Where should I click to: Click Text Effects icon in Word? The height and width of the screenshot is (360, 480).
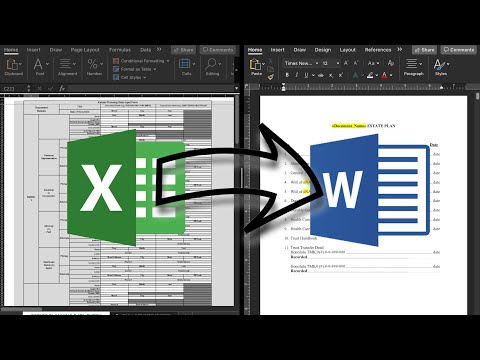(355, 76)
